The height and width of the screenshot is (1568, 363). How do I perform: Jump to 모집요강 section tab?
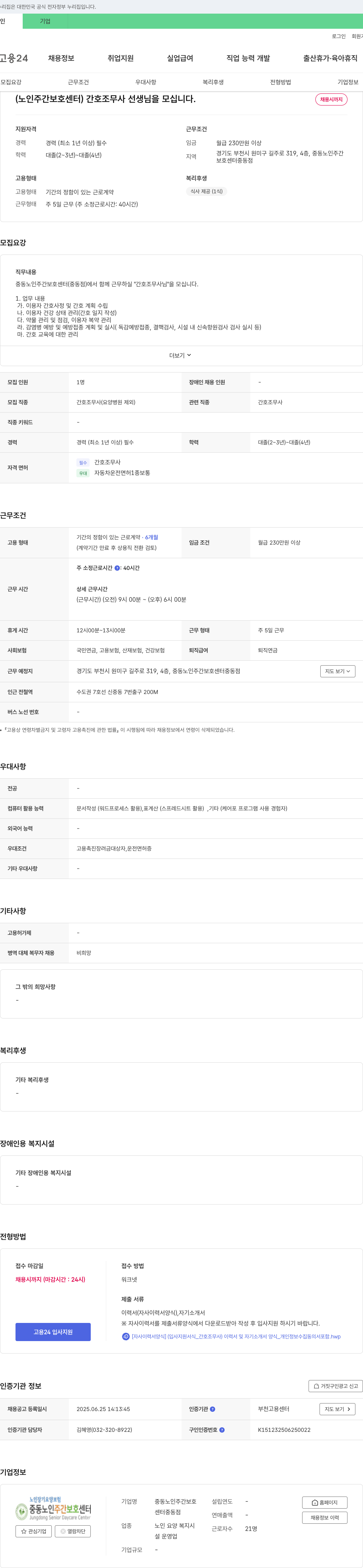coord(11,82)
